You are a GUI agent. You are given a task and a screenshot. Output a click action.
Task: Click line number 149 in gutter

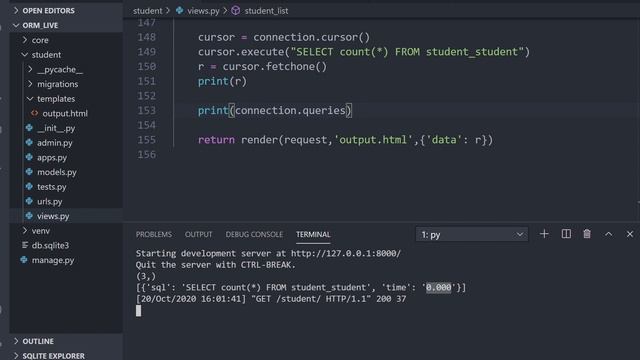147,52
